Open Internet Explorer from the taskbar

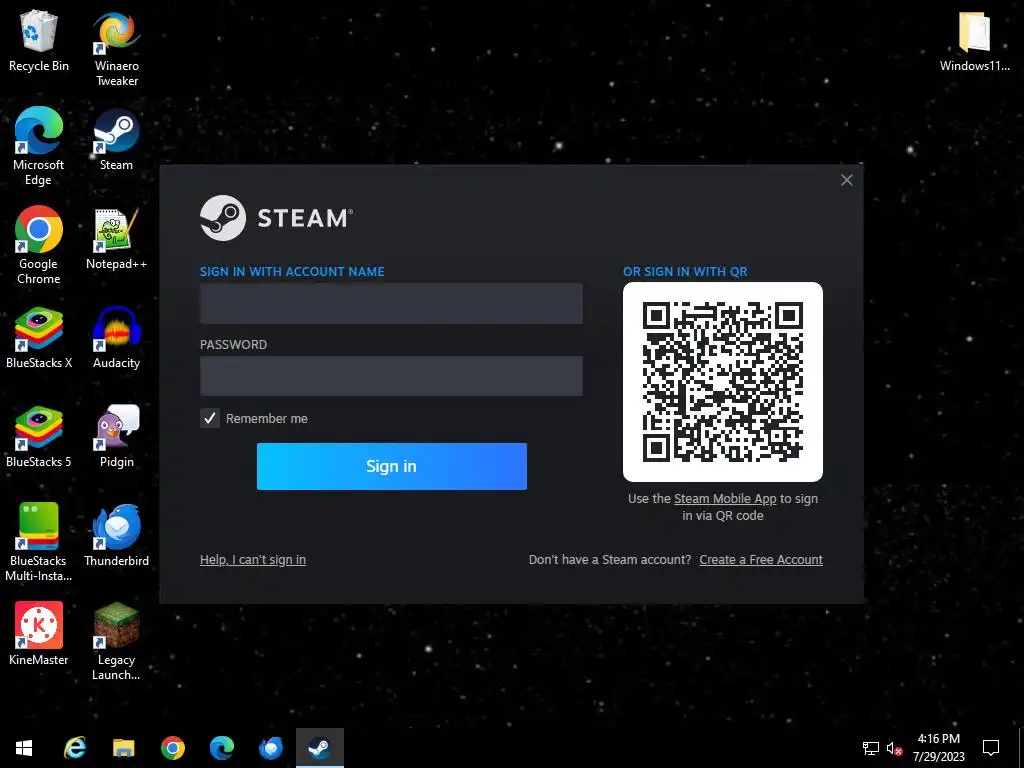pos(74,748)
